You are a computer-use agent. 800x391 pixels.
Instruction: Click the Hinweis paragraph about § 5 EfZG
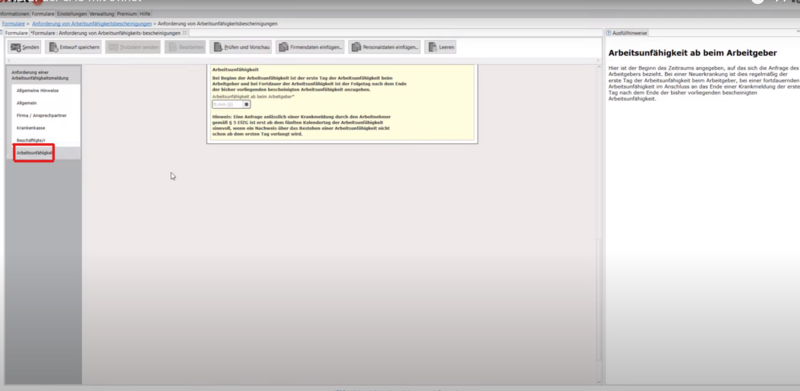click(301, 125)
